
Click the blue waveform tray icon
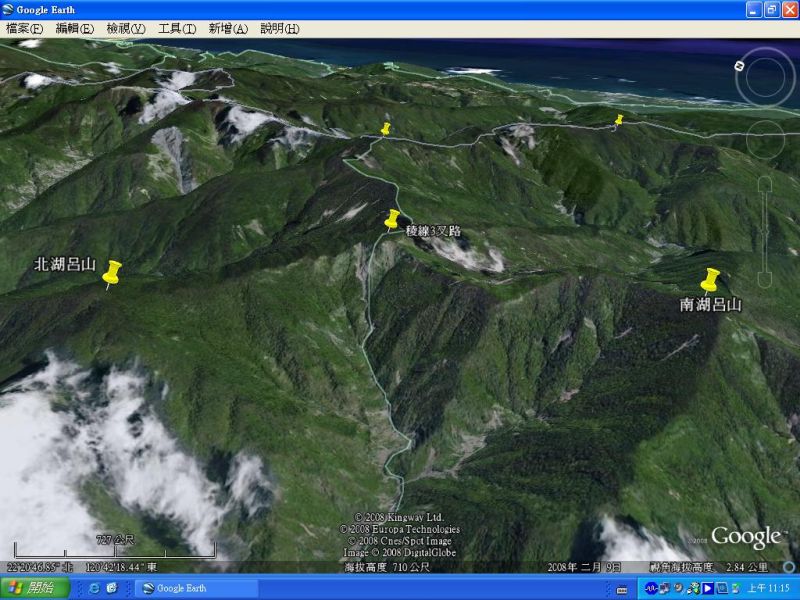point(651,588)
